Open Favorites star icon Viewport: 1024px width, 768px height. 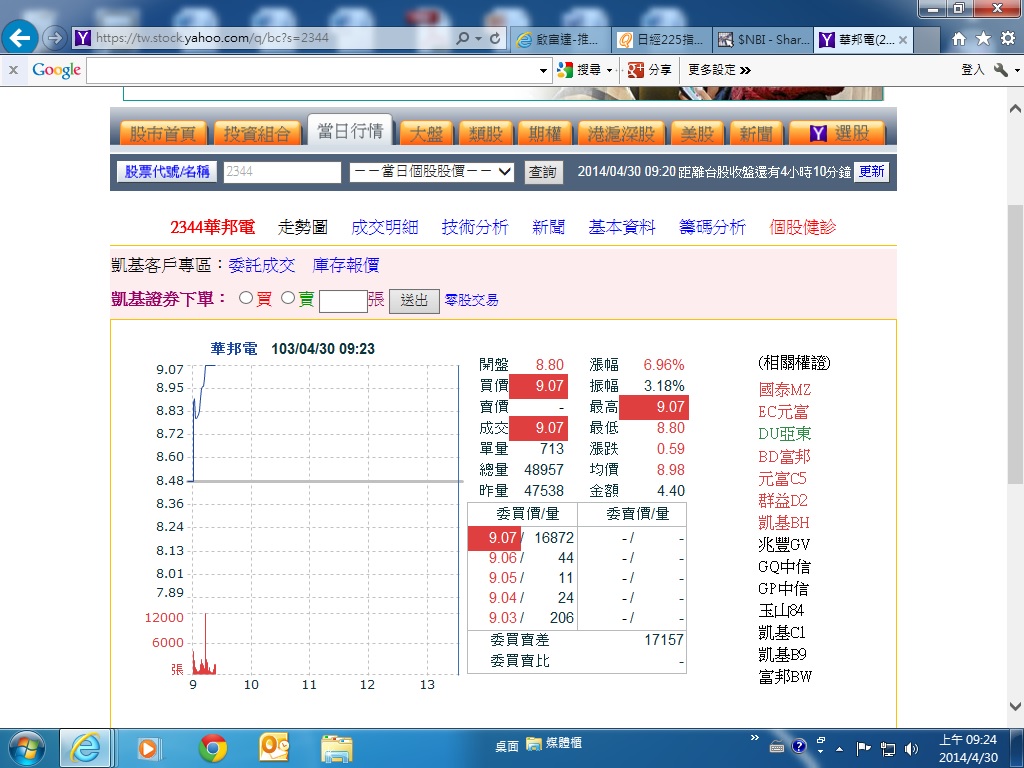(x=984, y=39)
